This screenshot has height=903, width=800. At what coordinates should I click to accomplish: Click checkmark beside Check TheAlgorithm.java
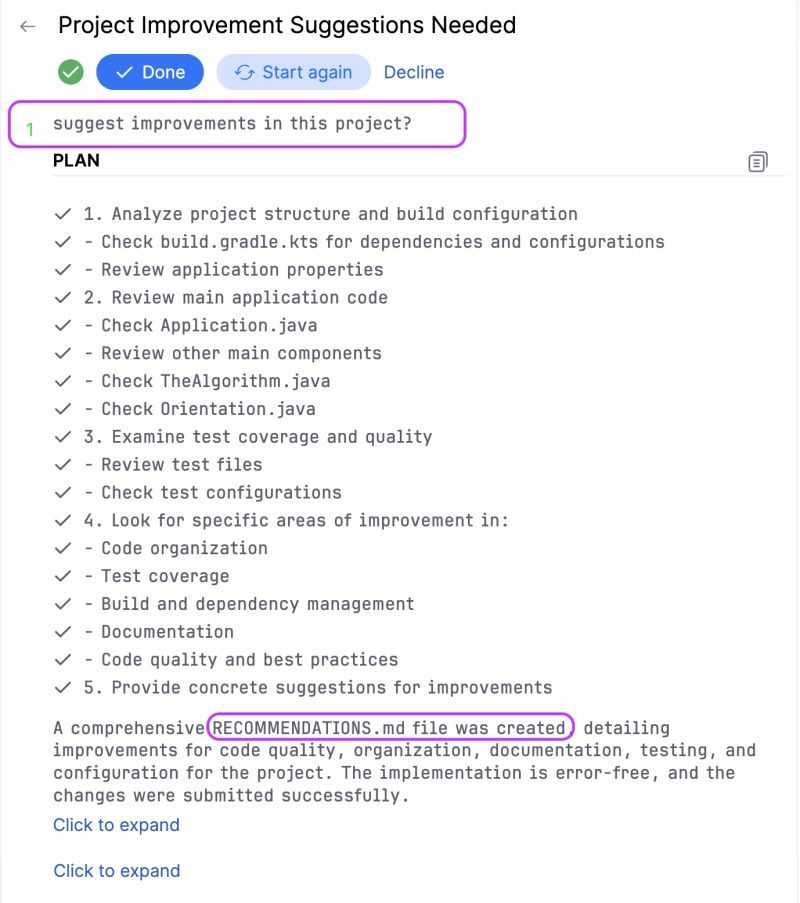click(63, 381)
